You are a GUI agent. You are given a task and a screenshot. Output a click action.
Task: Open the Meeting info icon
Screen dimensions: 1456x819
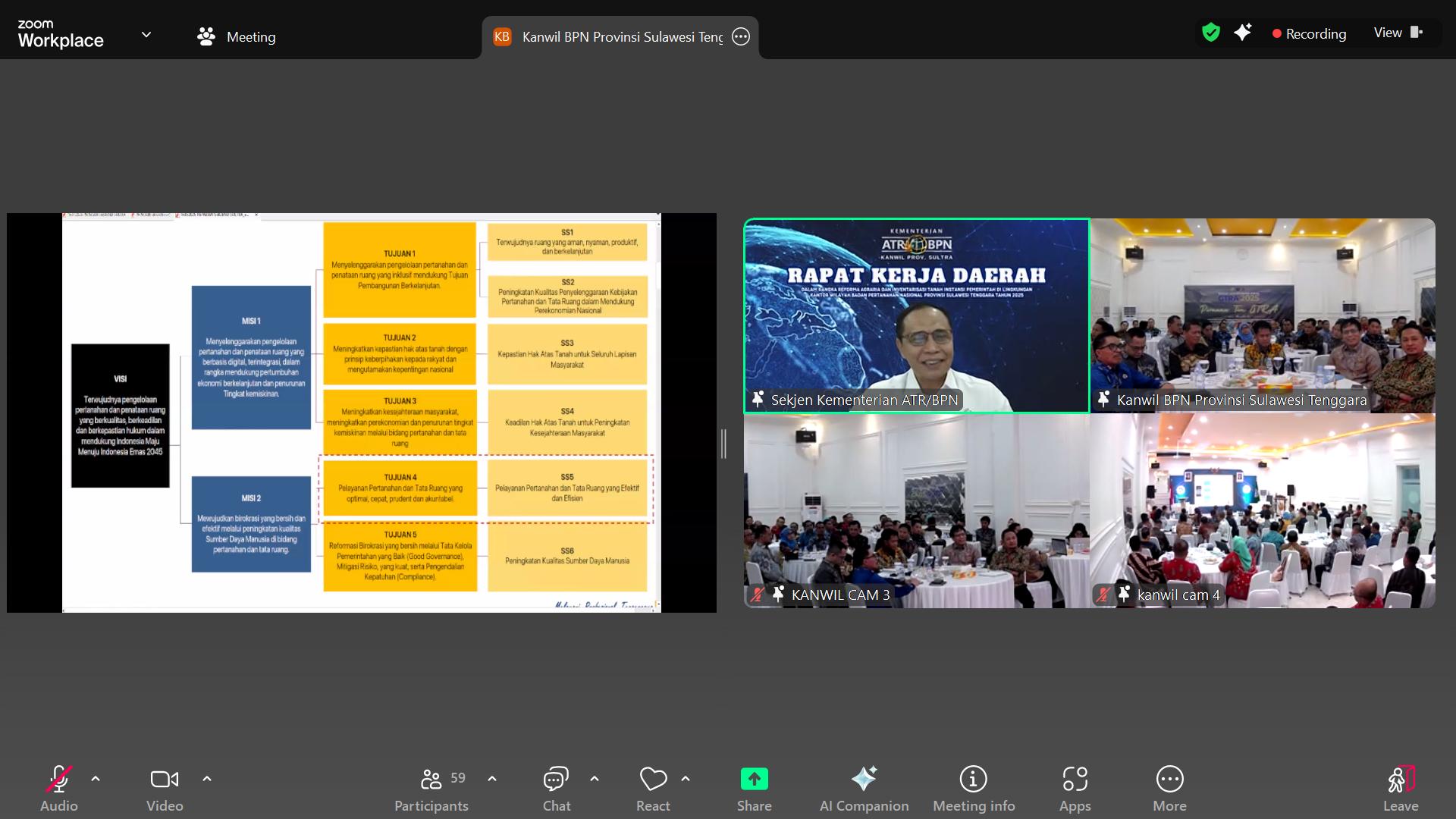coord(973,779)
